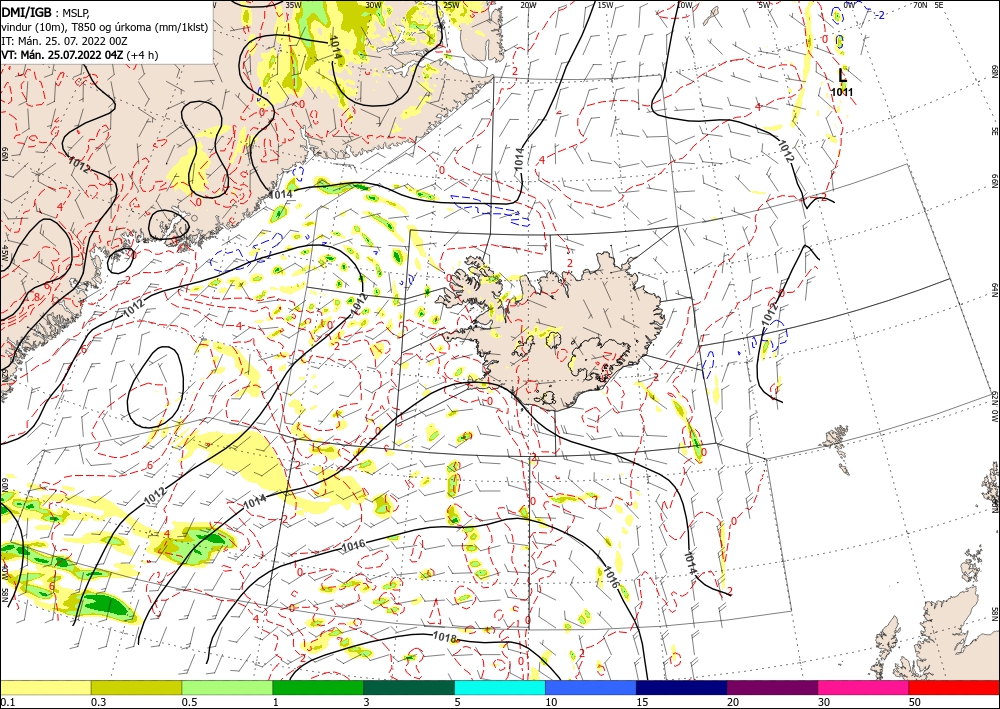Click the '0.1' legend scale value

8,702
